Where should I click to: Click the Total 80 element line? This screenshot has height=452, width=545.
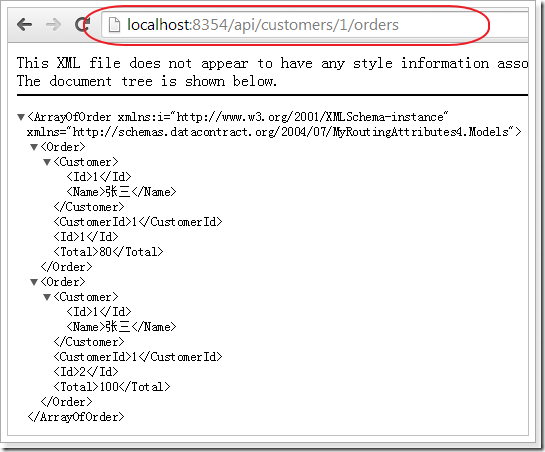108,252
